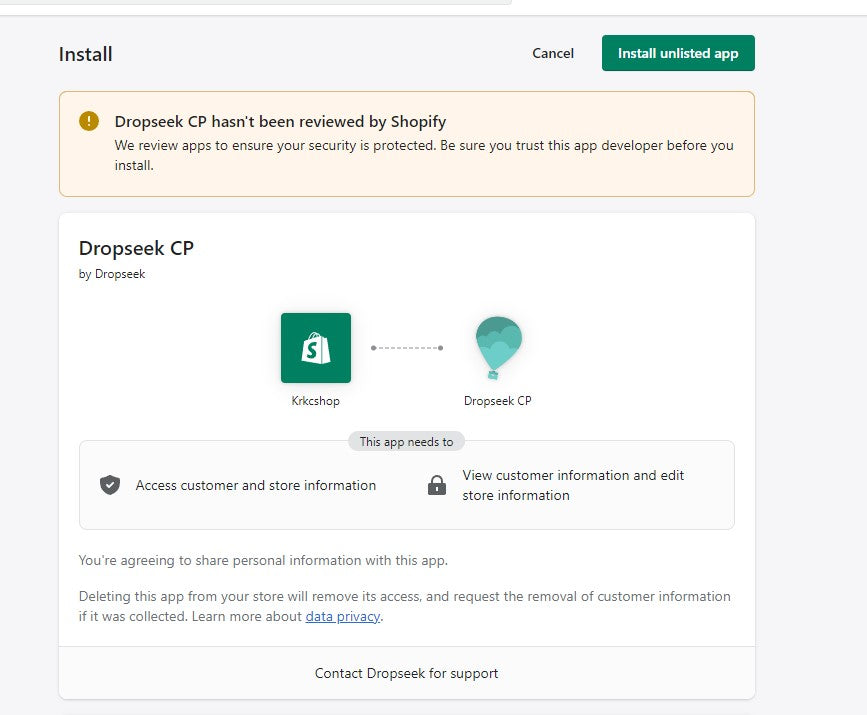Select the 'This app needs to' badge
Viewport: 867px width, 715px height.
tap(406, 442)
